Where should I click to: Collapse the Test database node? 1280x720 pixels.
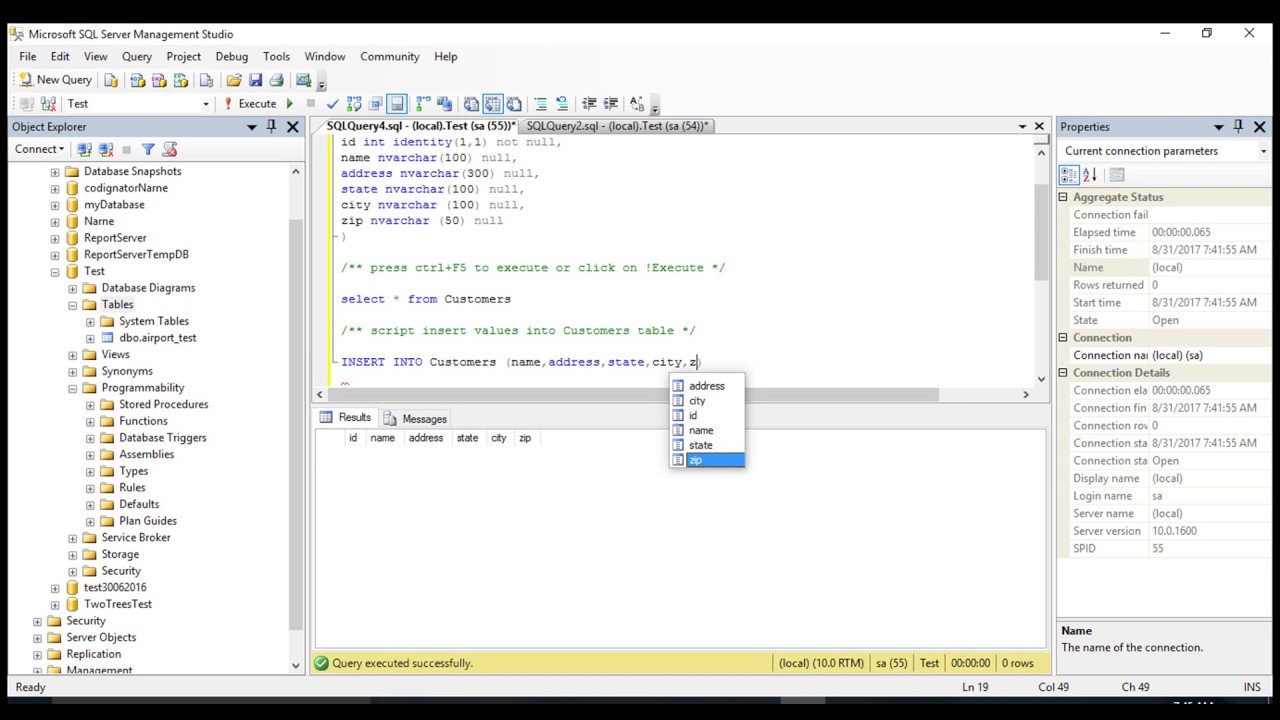tap(55, 271)
